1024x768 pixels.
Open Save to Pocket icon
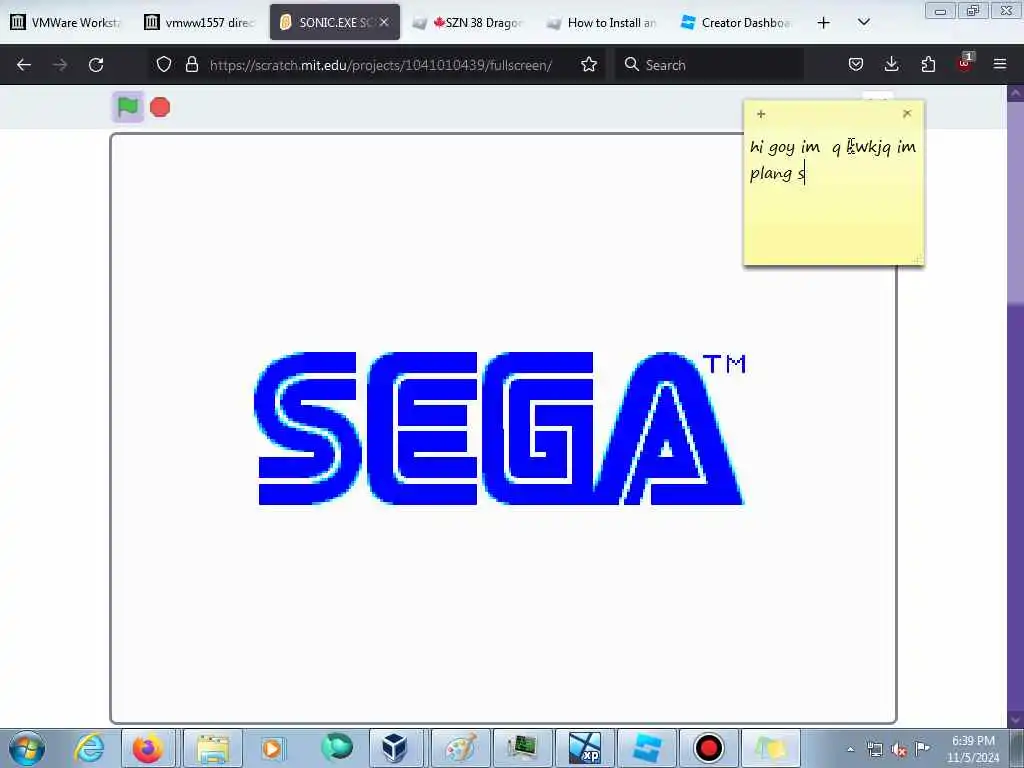click(856, 64)
